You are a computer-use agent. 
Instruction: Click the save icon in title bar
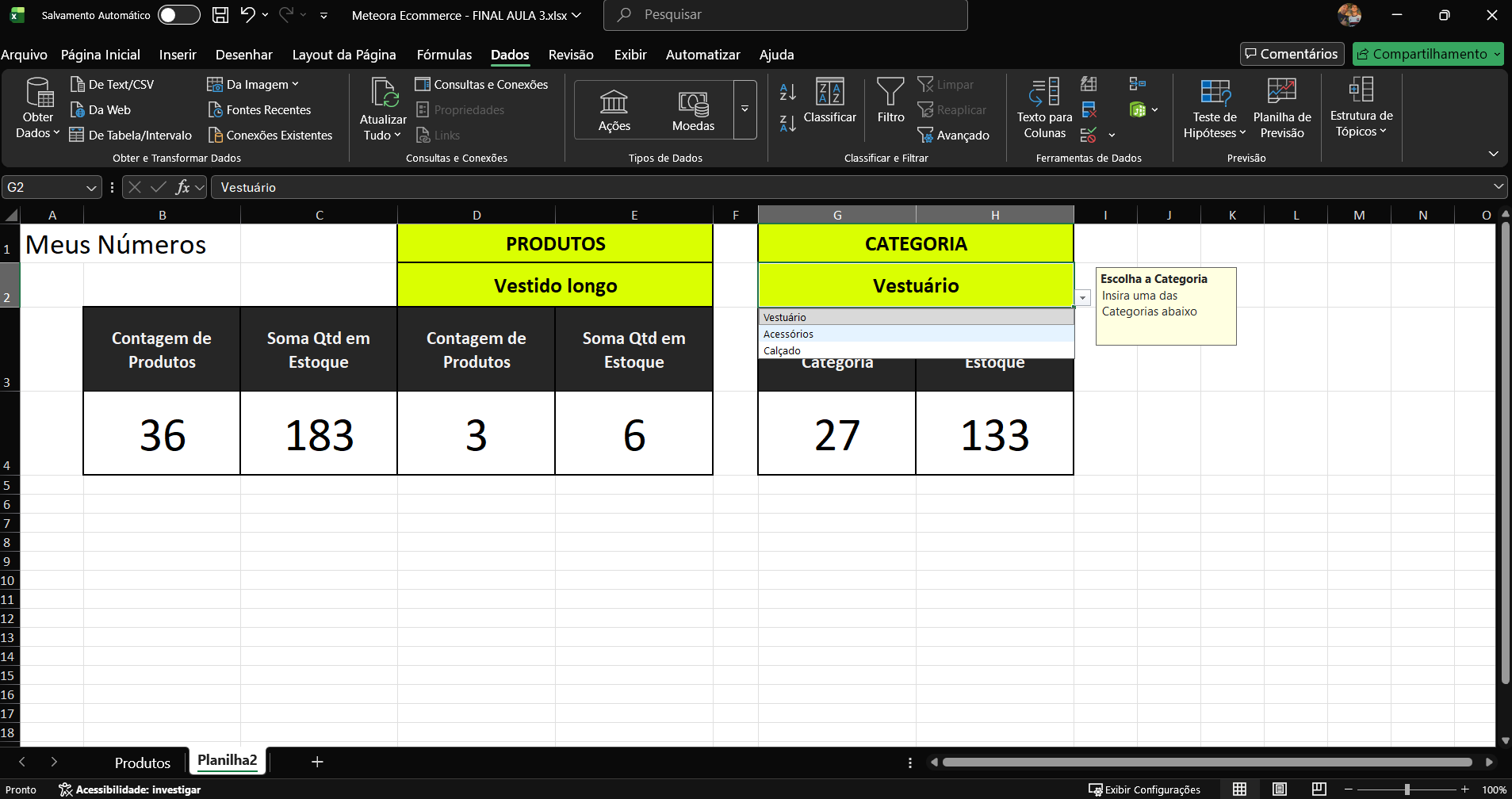pos(220,15)
